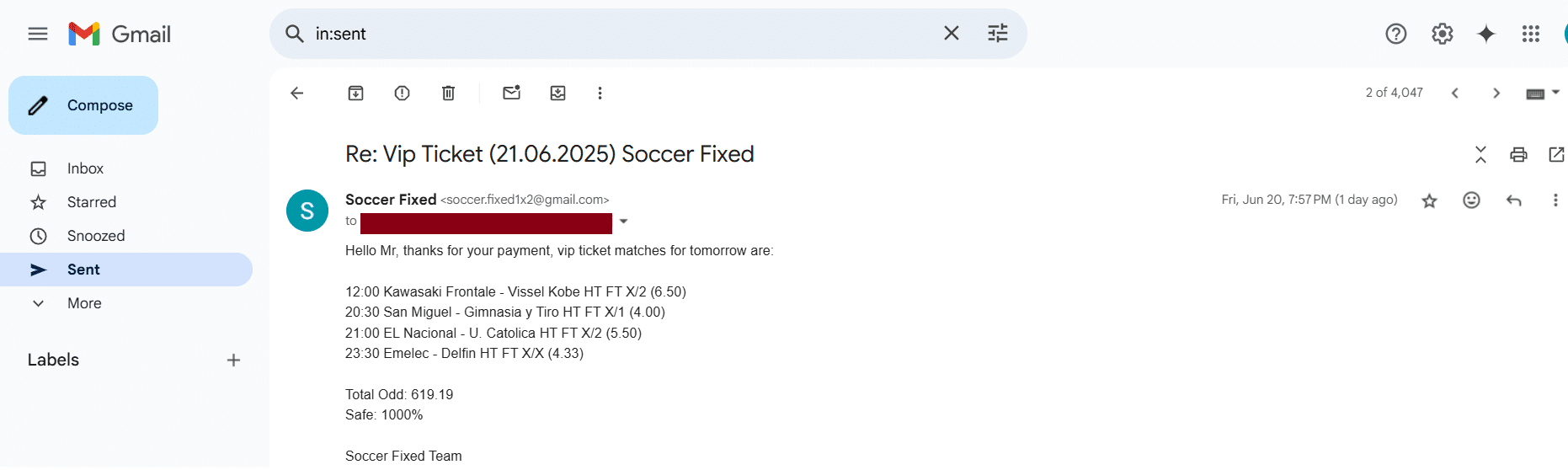Star the message from Soccer Fixed
1568x470 pixels.
[1429, 200]
